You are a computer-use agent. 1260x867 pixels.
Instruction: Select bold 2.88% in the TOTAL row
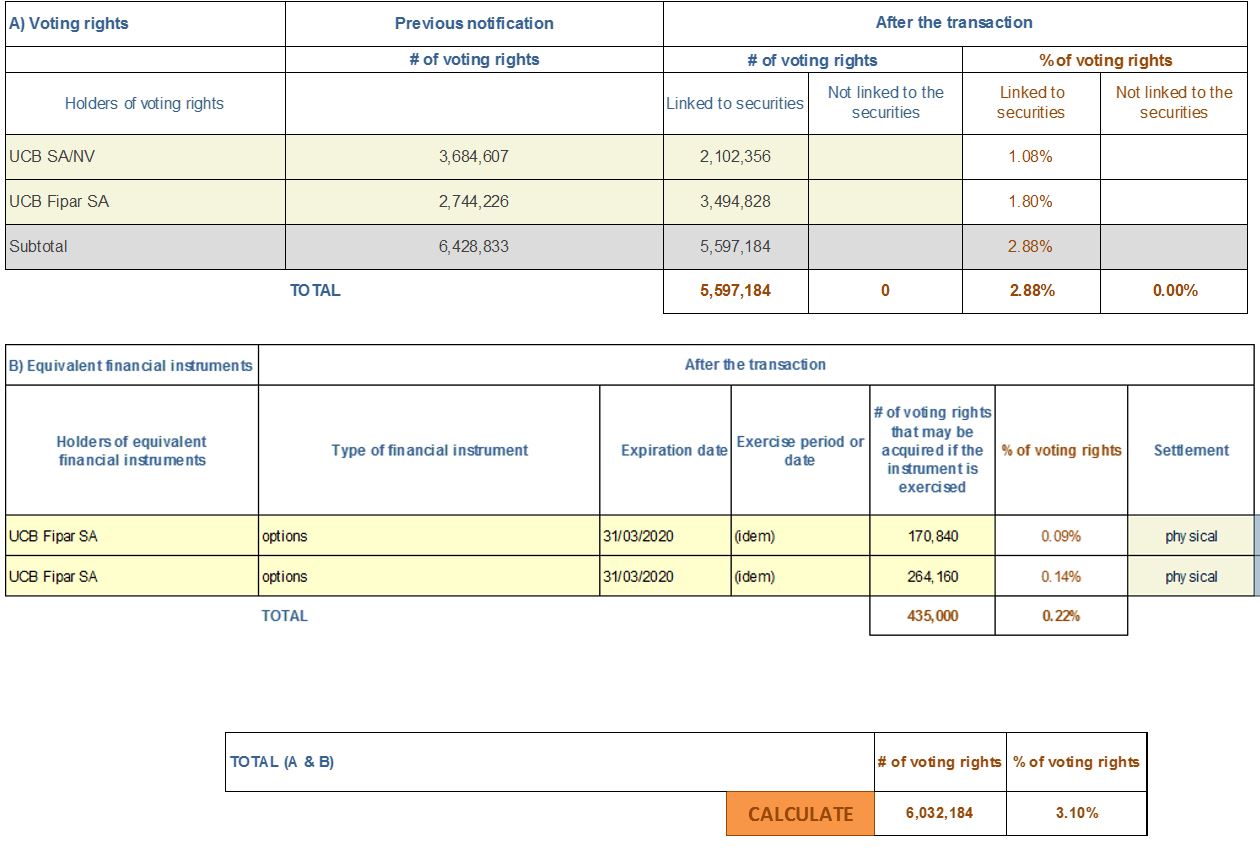coord(1031,291)
